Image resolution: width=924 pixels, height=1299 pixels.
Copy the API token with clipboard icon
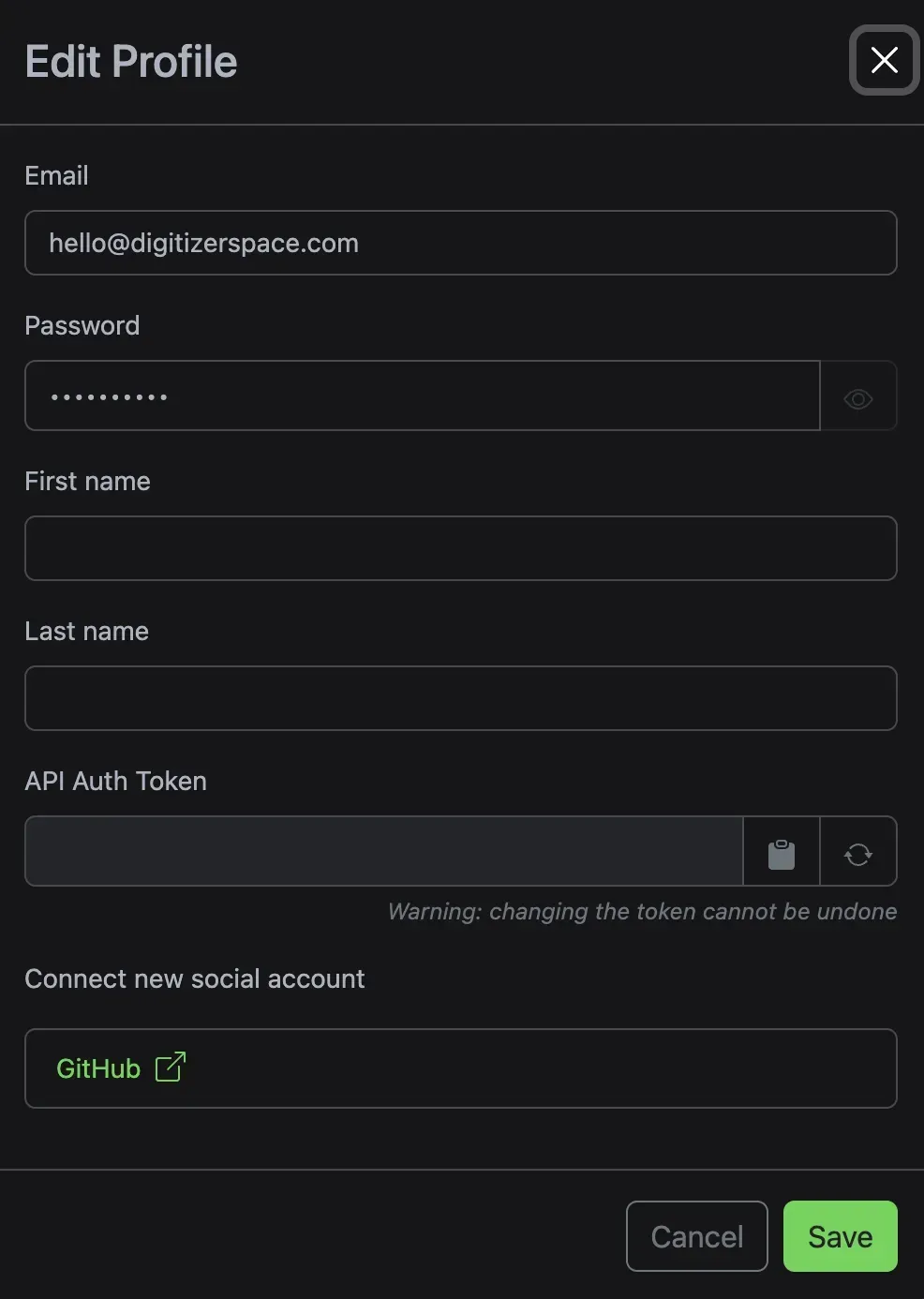click(x=782, y=851)
